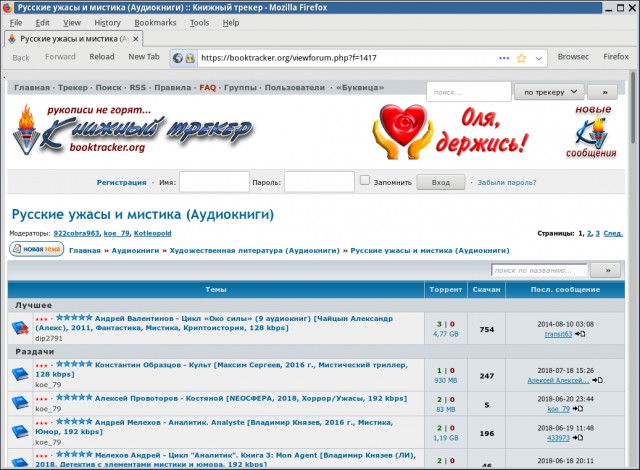Viewport: 640px width, 470px height.
Task: Go to last post arrow next to koe_79
Action: (x=578, y=409)
